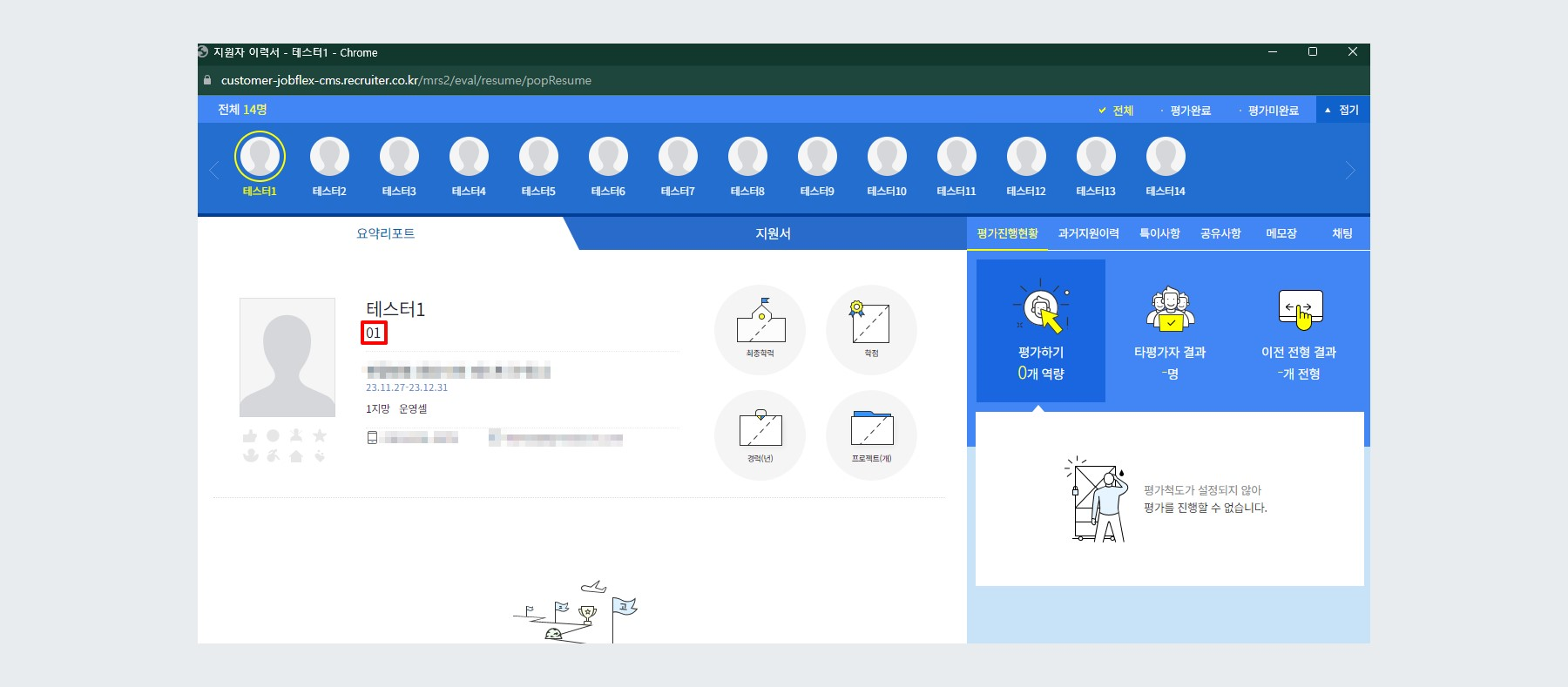Open 메모장 tab

[1281, 233]
